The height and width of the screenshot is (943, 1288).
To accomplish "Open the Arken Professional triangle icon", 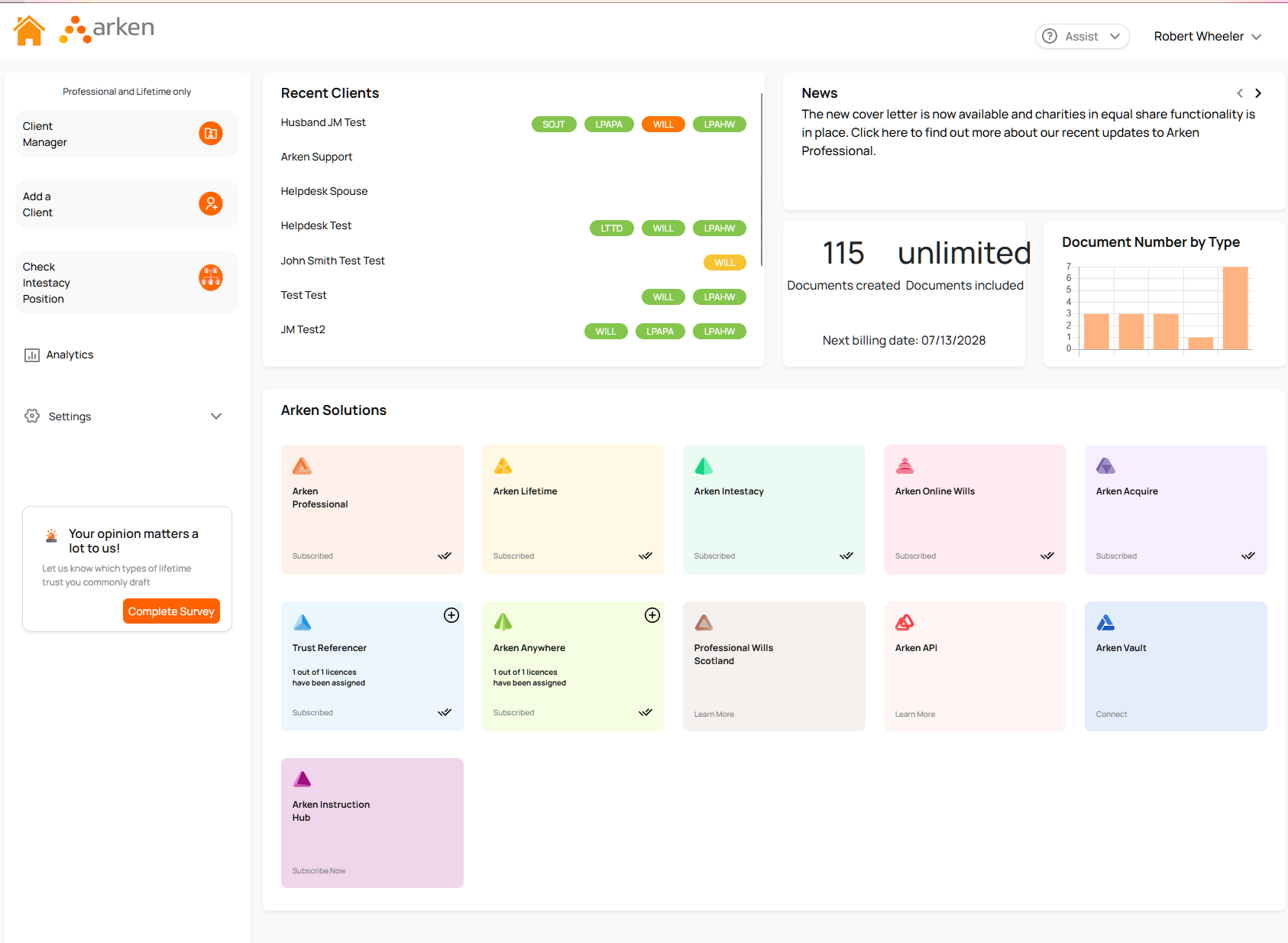I will [x=302, y=465].
